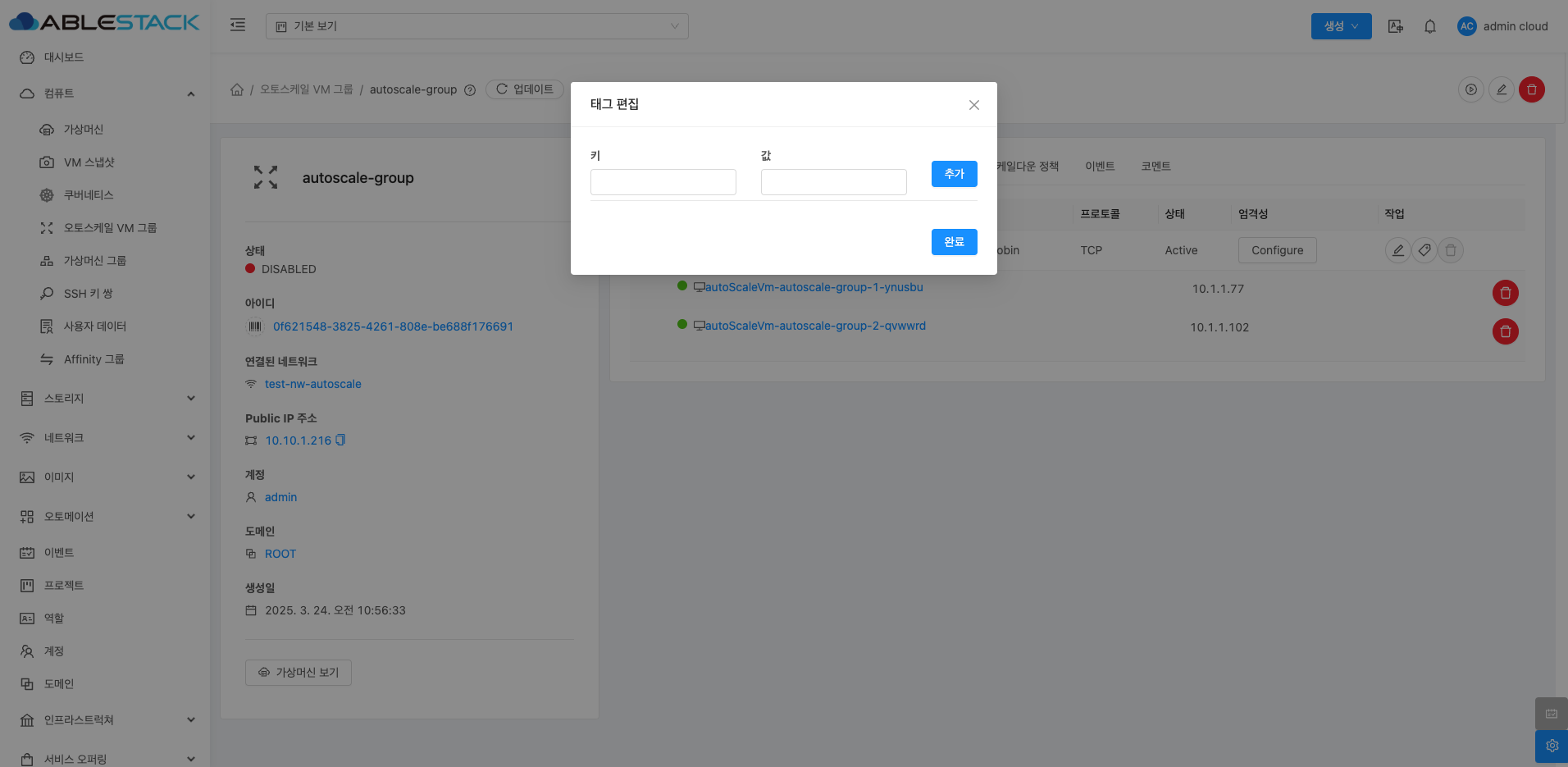Switch to the 코멘트 tab

[1155, 167]
